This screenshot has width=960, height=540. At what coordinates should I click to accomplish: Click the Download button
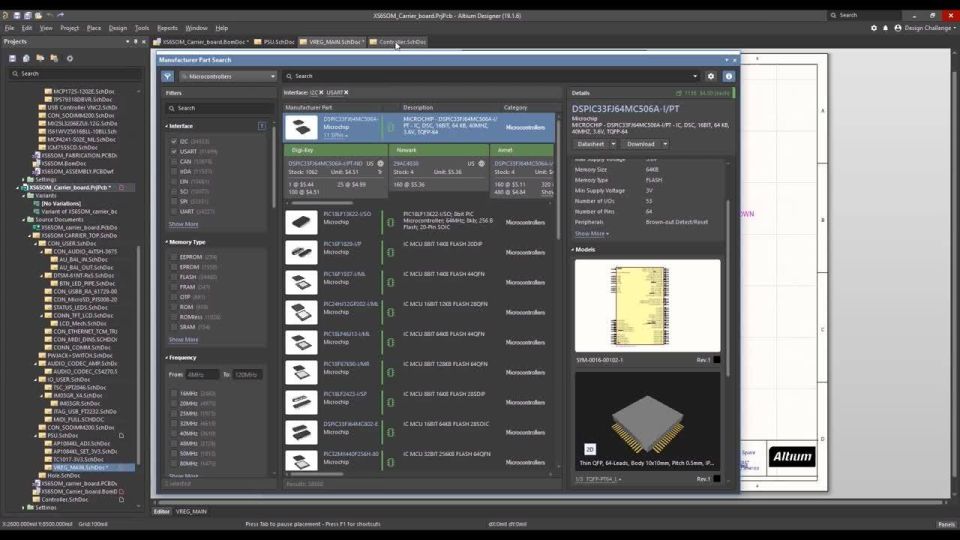pos(640,144)
